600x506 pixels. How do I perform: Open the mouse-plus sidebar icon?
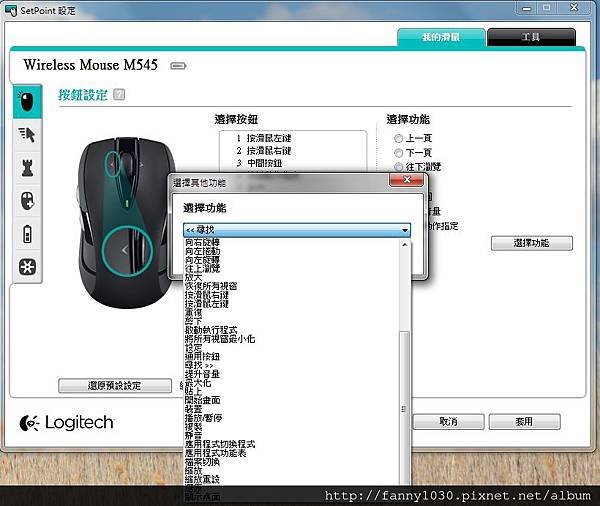(x=27, y=201)
